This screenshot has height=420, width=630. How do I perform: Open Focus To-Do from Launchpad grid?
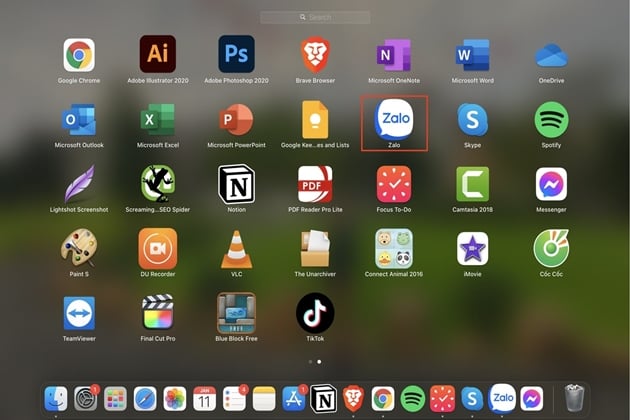click(x=394, y=184)
